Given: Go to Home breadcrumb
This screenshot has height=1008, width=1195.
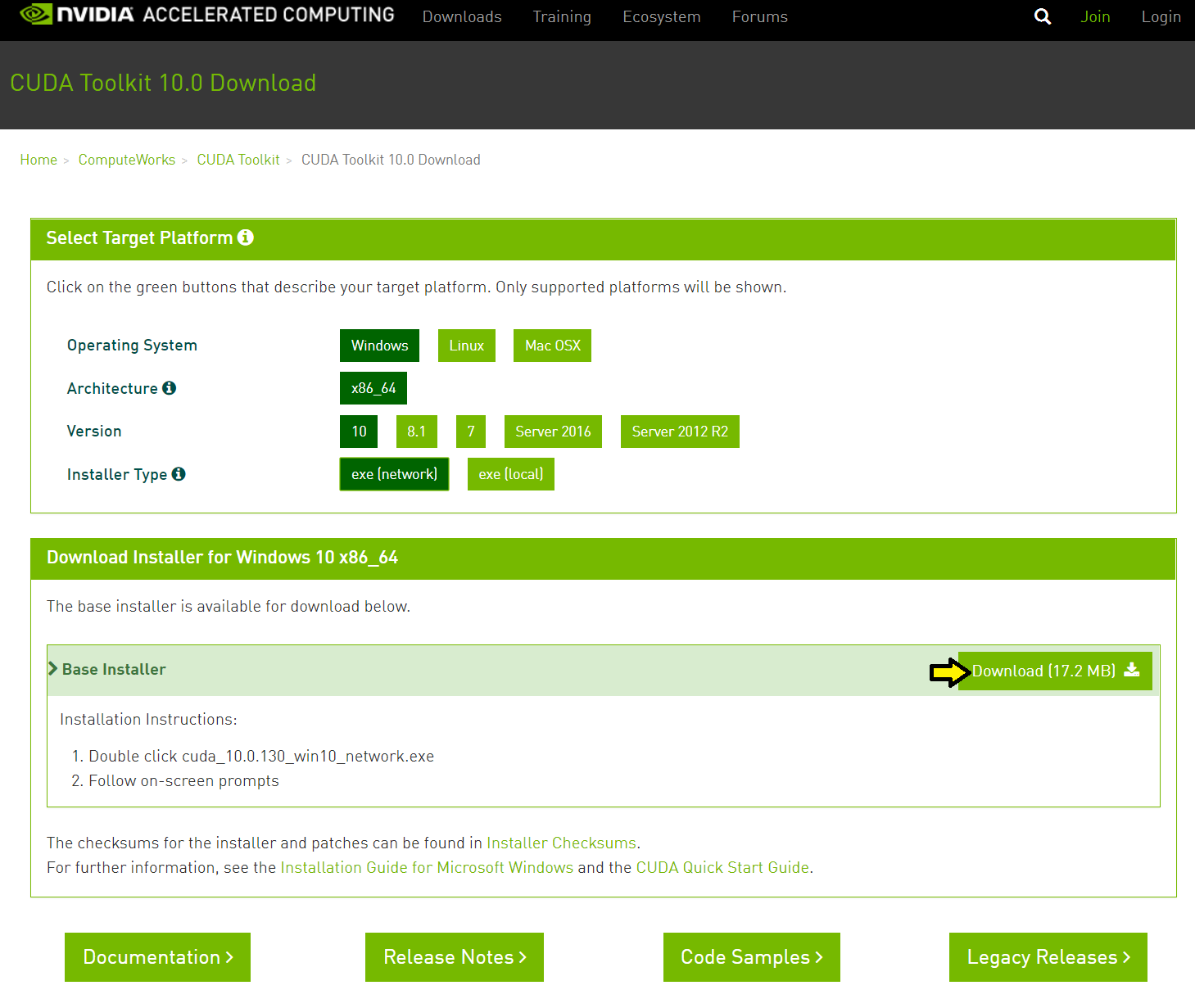Looking at the screenshot, I should click(38, 160).
